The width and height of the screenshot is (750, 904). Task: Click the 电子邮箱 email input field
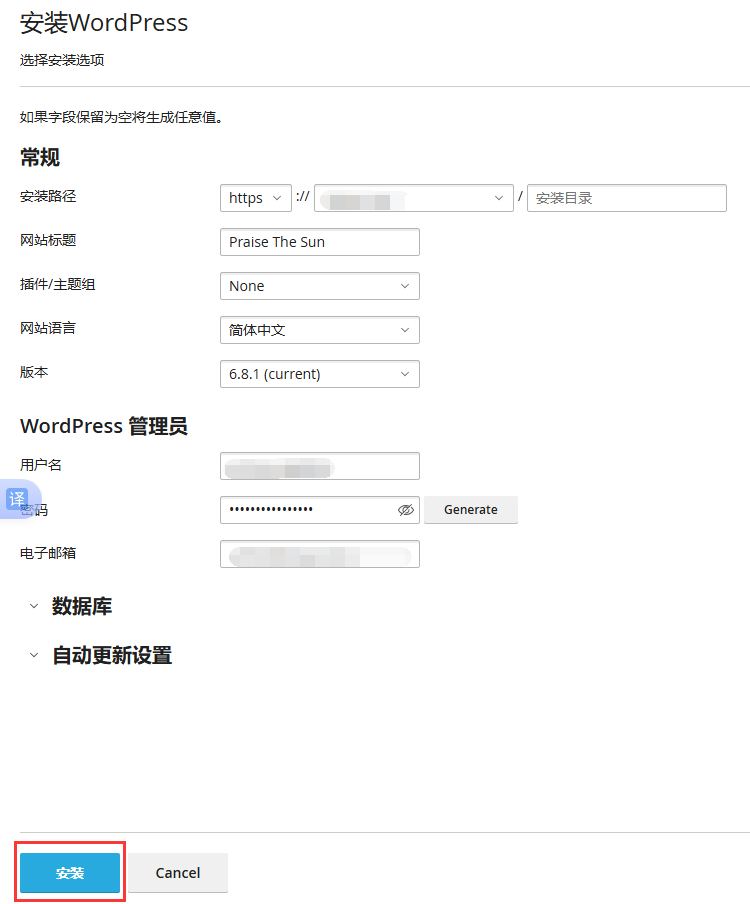[319, 554]
